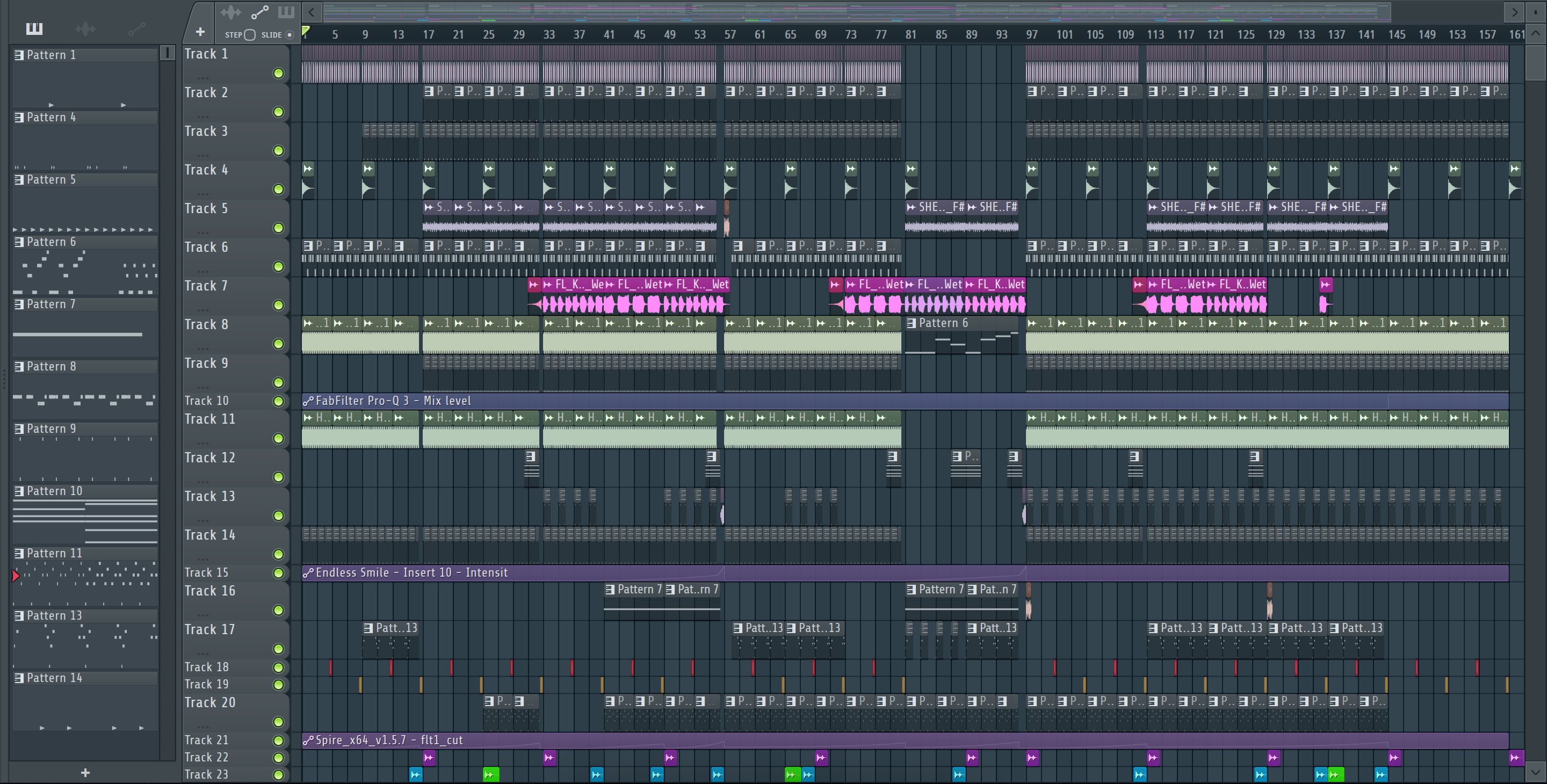Add a new pattern with the picker plus button
Screen dimensions: 1547x784
[x=85, y=773]
